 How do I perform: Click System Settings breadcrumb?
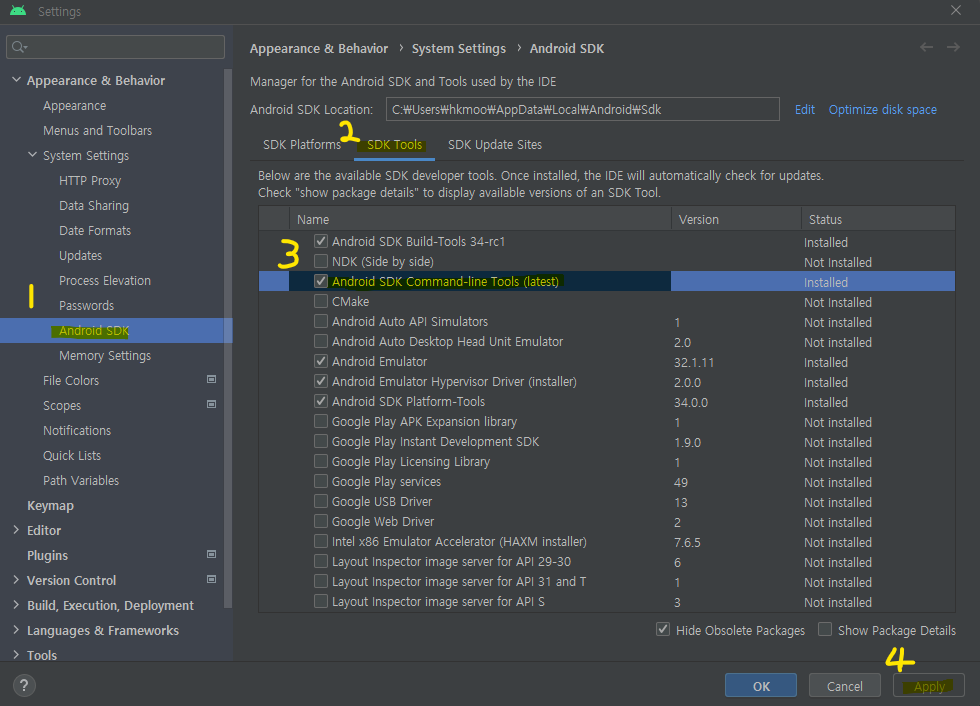pyautogui.click(x=459, y=48)
